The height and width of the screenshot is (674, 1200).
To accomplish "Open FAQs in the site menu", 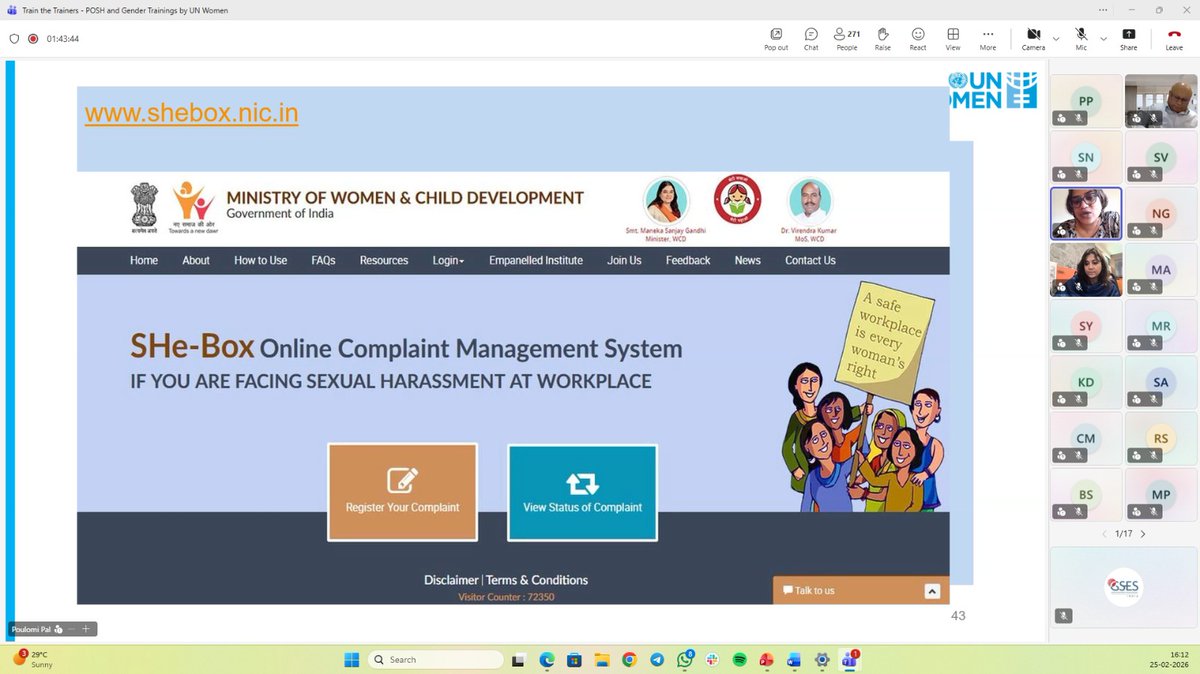I will 323,260.
